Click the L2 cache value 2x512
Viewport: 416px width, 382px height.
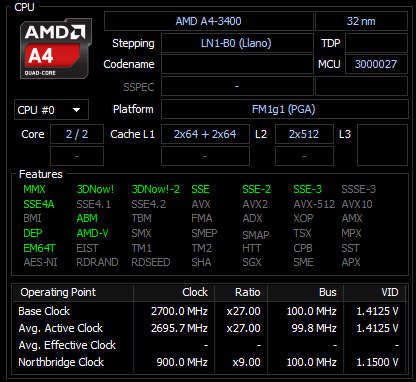(x=304, y=134)
